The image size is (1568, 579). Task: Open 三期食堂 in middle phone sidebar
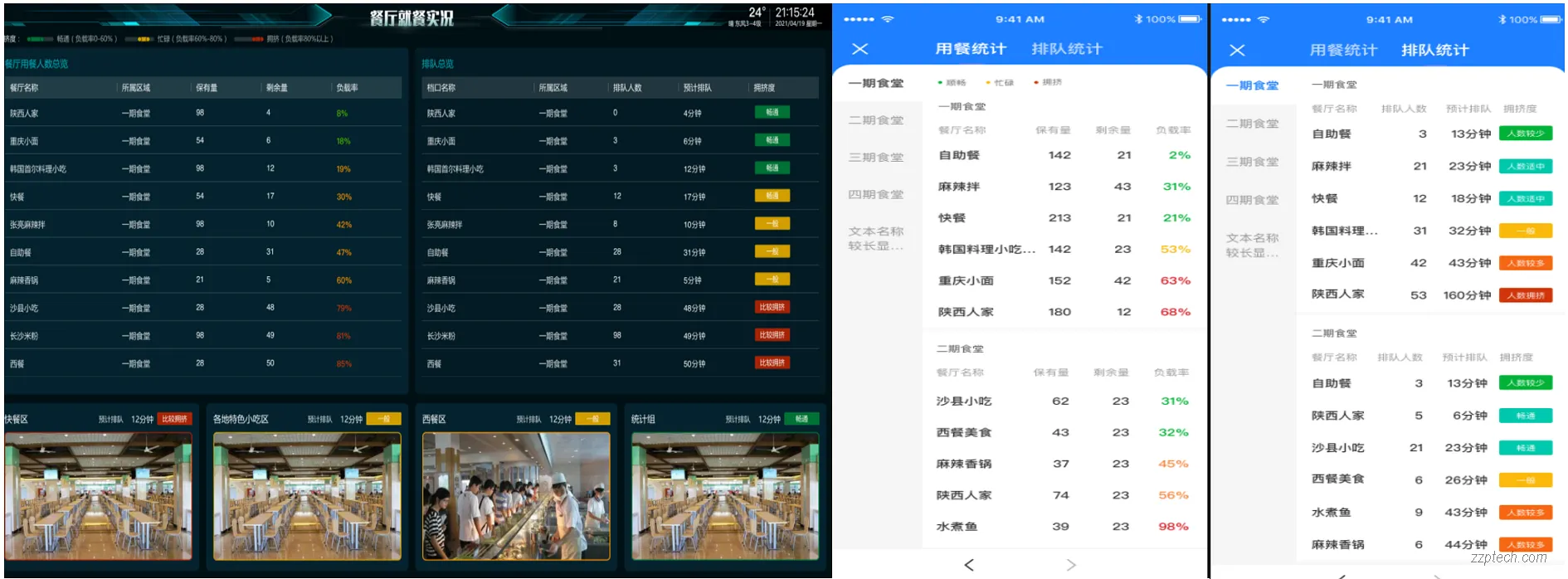pos(876,157)
